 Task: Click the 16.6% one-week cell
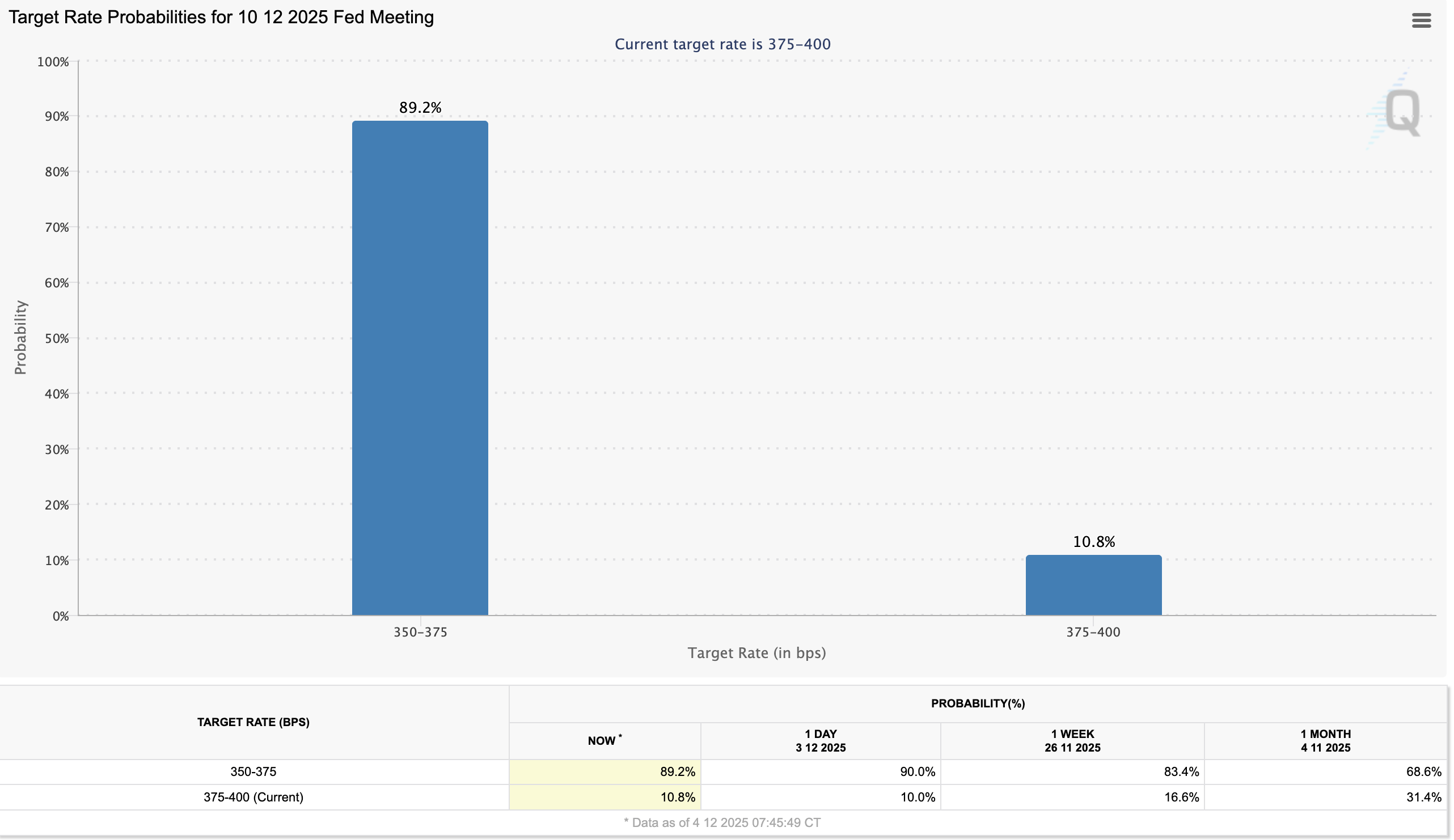point(1181,797)
